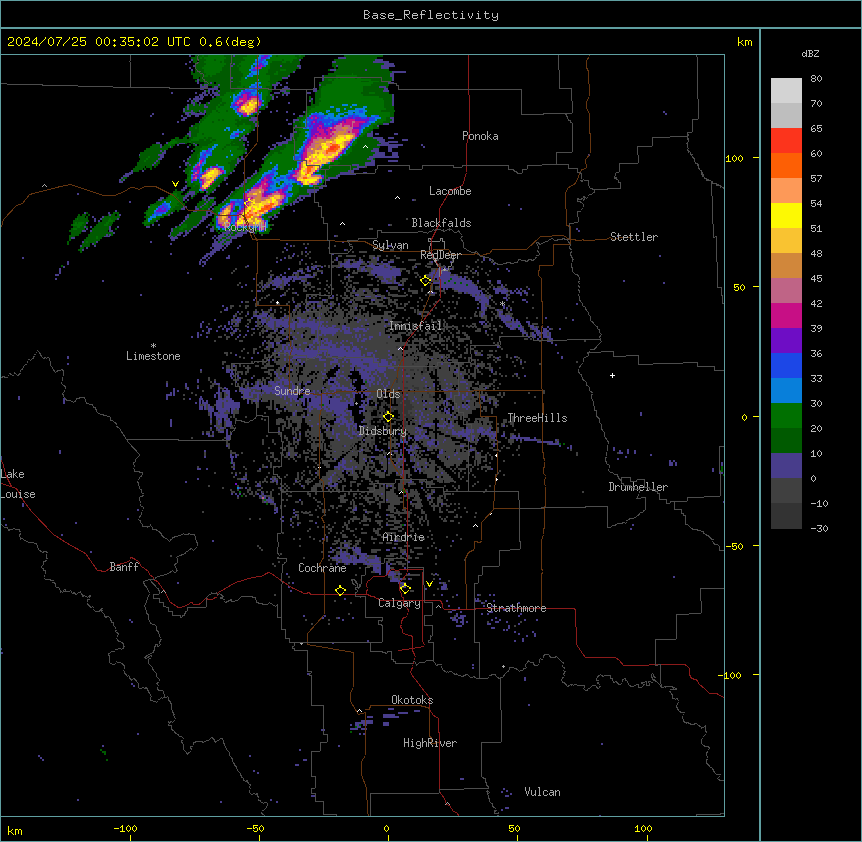Click the Blackfalds city label
862x842 pixels.
[441, 223]
